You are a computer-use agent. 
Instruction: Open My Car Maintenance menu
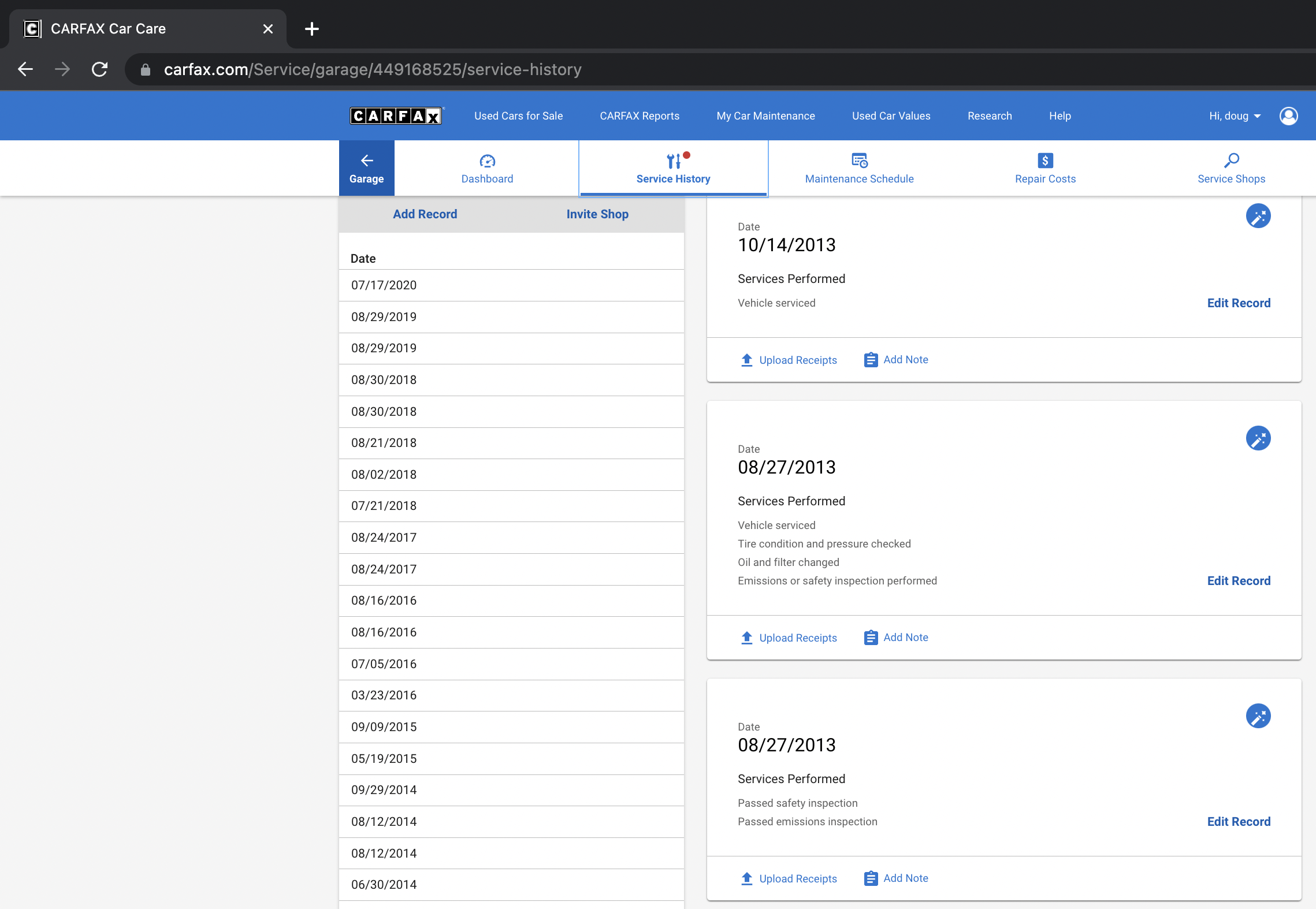pos(765,116)
